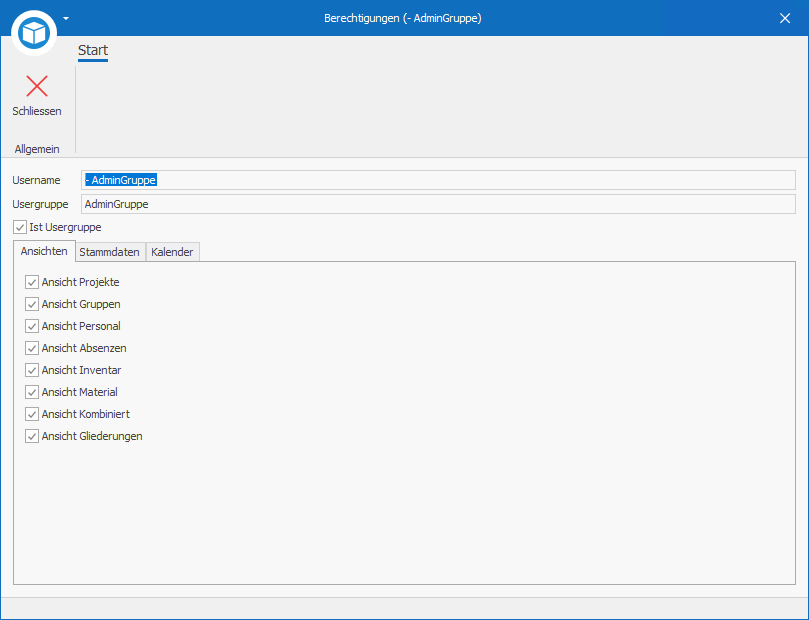
Task: Toggle the Ist Usergruppe checkbox
Action: click(20, 227)
